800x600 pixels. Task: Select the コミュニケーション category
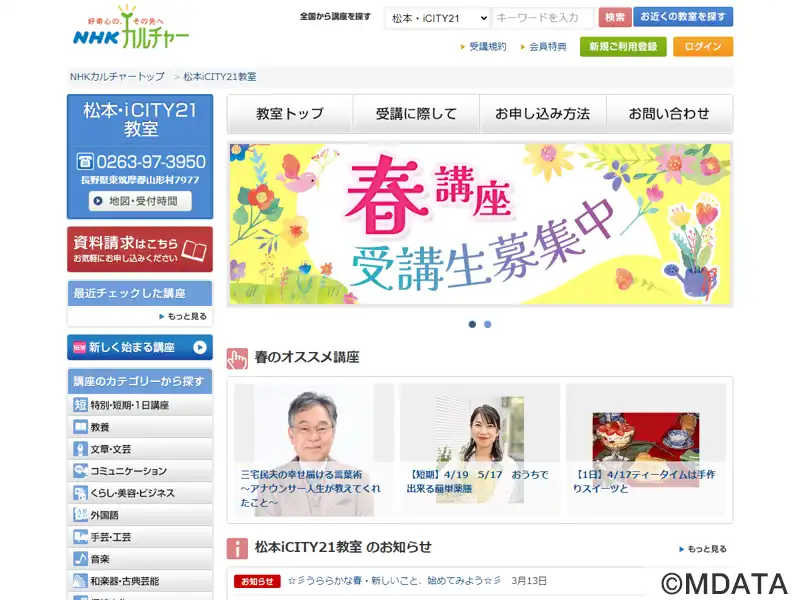point(140,471)
